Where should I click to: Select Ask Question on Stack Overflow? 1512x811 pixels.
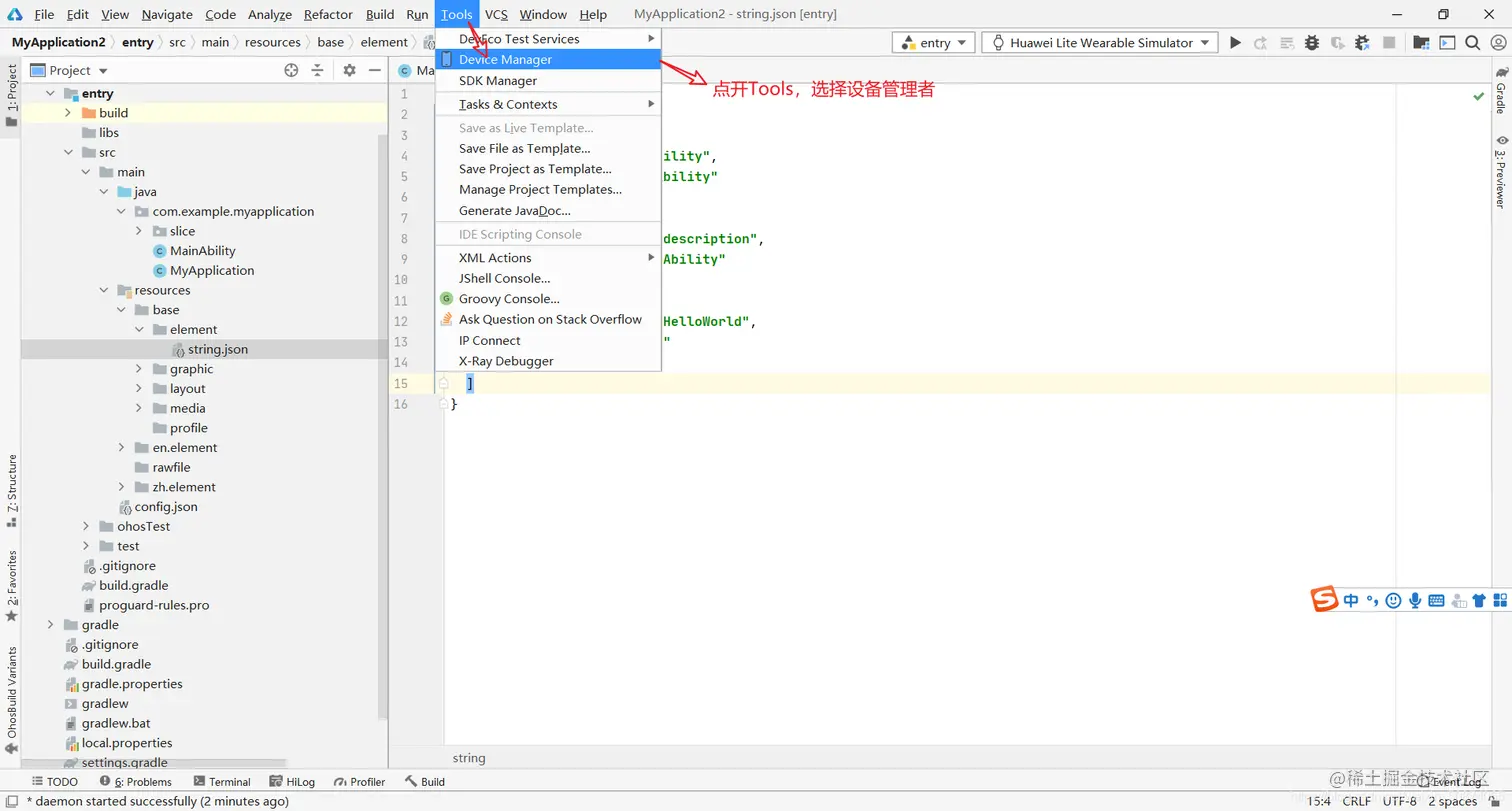click(548, 319)
